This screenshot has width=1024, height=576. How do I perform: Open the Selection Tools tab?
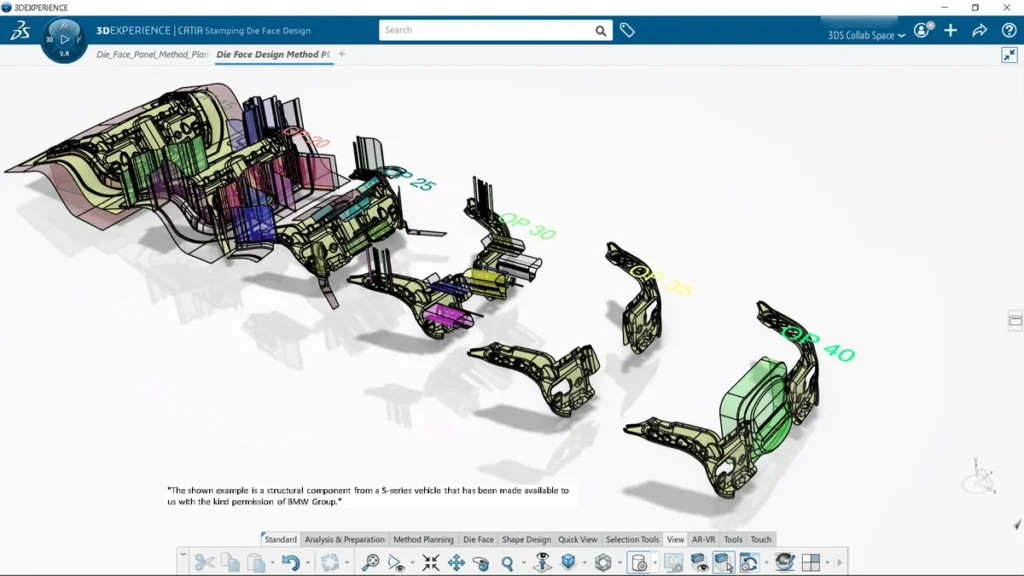[632, 539]
